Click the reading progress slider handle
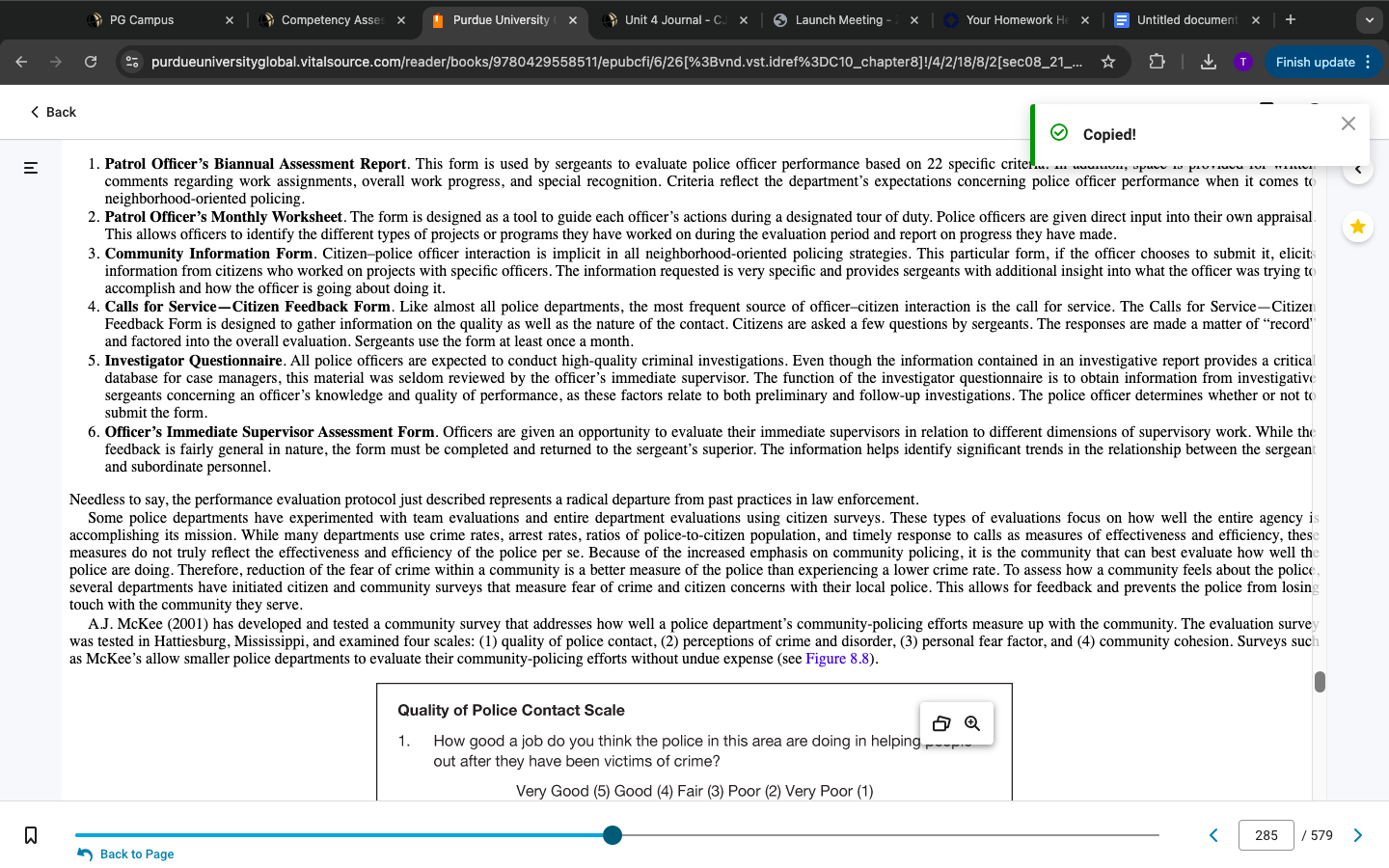Image resolution: width=1389 pixels, height=868 pixels. (x=613, y=835)
